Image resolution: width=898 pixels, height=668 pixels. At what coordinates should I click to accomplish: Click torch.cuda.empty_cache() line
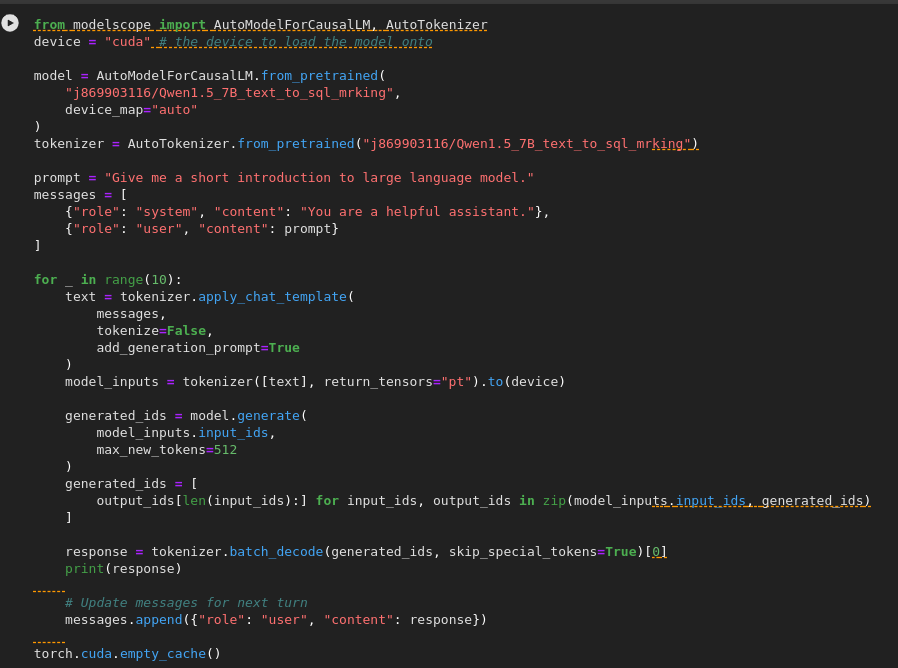coord(127,654)
